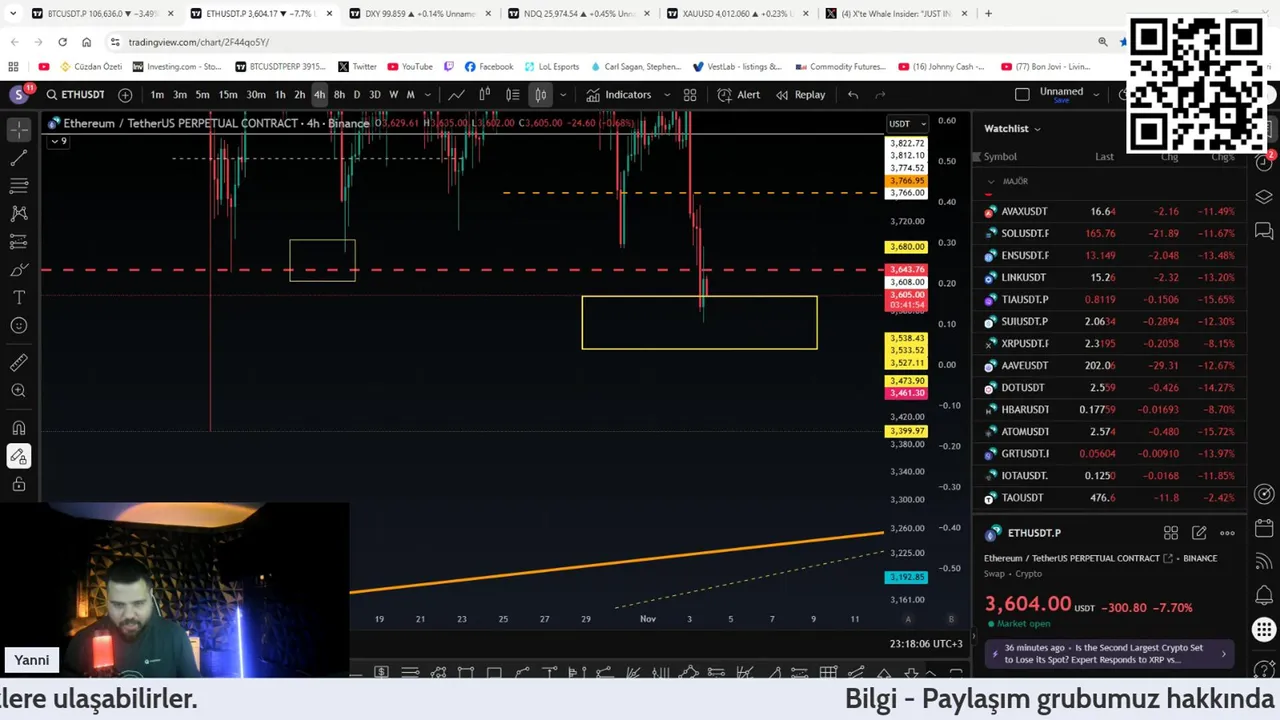This screenshot has width=1280, height=720.
Task: Reload the page in the browser
Action: point(62,42)
